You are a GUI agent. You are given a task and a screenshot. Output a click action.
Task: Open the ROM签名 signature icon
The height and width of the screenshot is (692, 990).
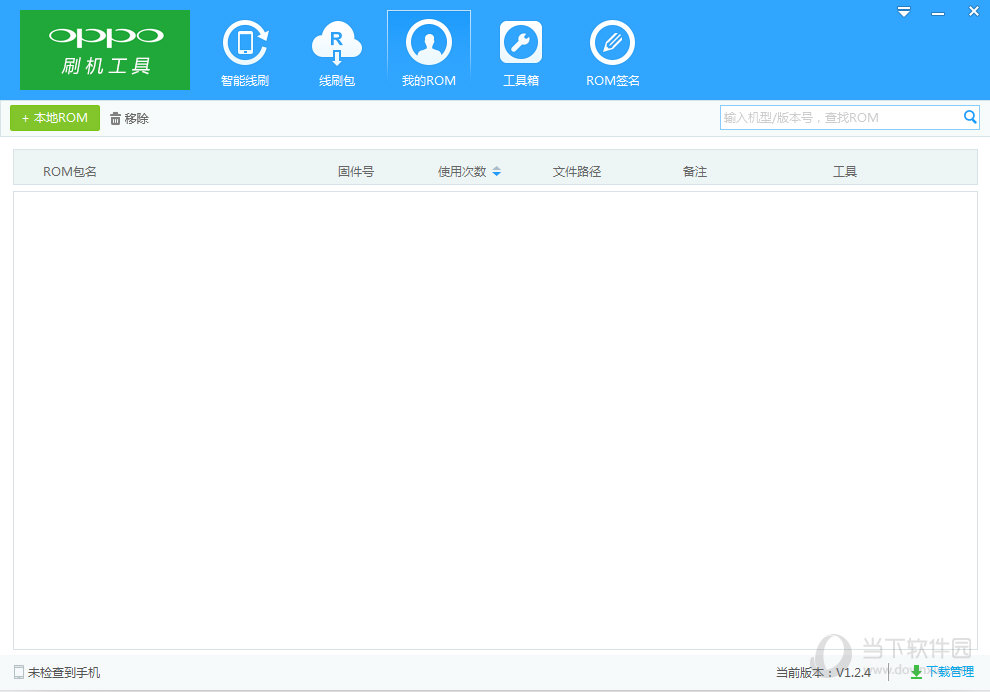click(612, 42)
